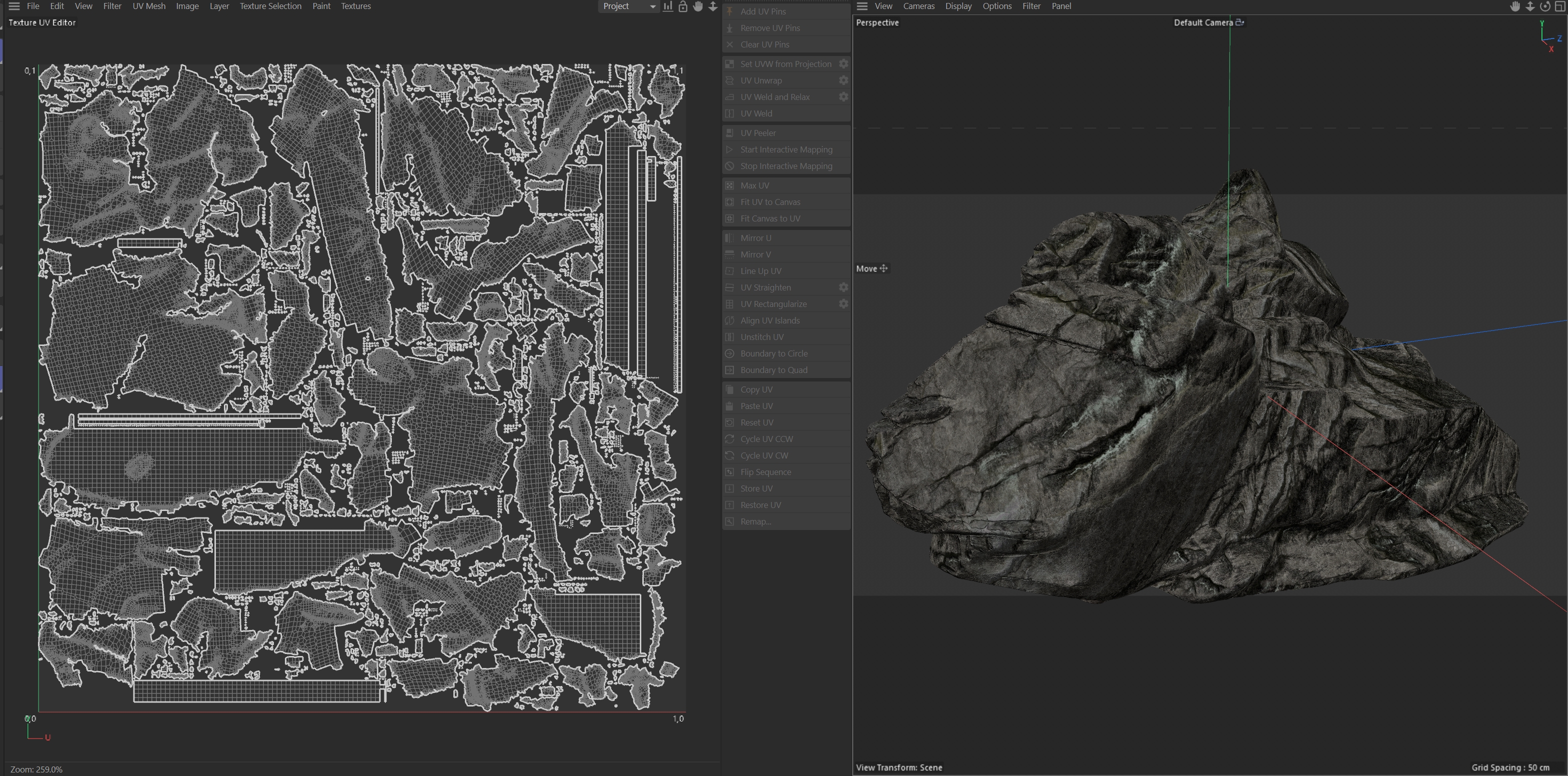The image size is (1568, 776).
Task: Click the orbit camera icon in Perspective viewport
Action: pos(1545,6)
